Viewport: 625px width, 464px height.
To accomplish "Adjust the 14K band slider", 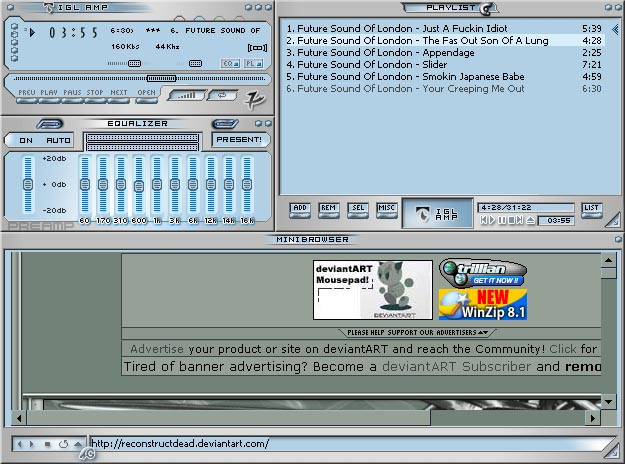I will [x=229, y=185].
